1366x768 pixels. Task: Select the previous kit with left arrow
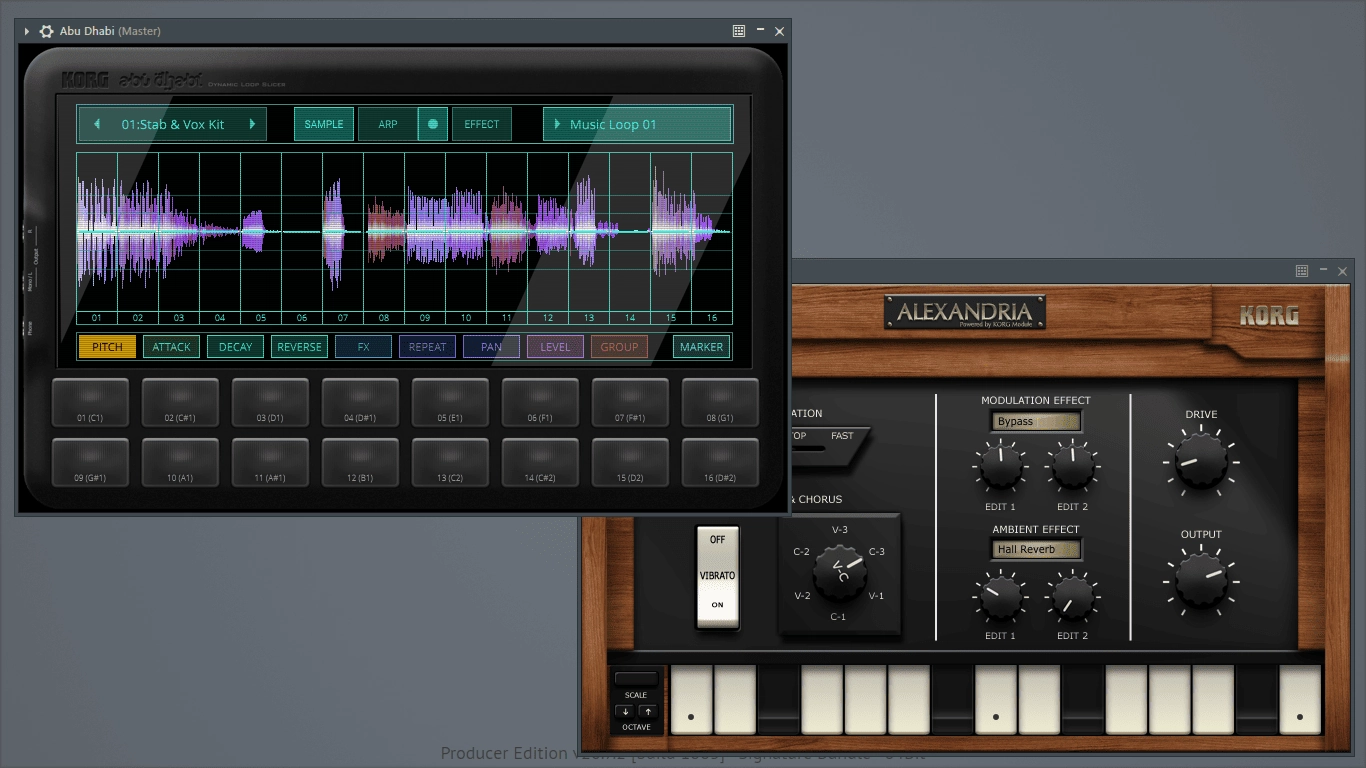pyautogui.click(x=97, y=124)
